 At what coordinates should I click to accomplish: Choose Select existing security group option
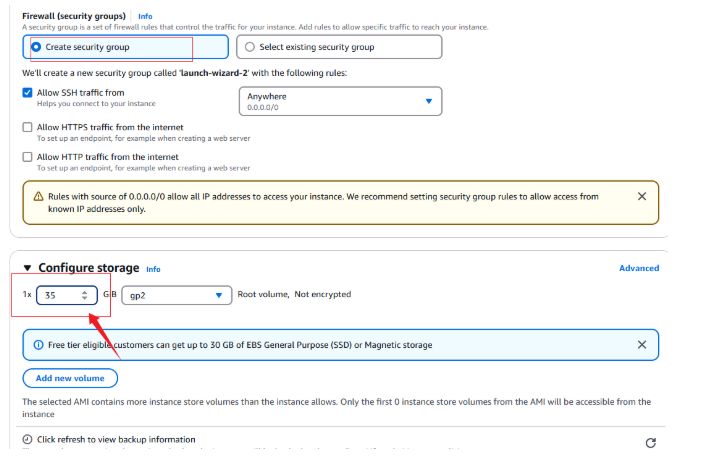[x=250, y=47]
